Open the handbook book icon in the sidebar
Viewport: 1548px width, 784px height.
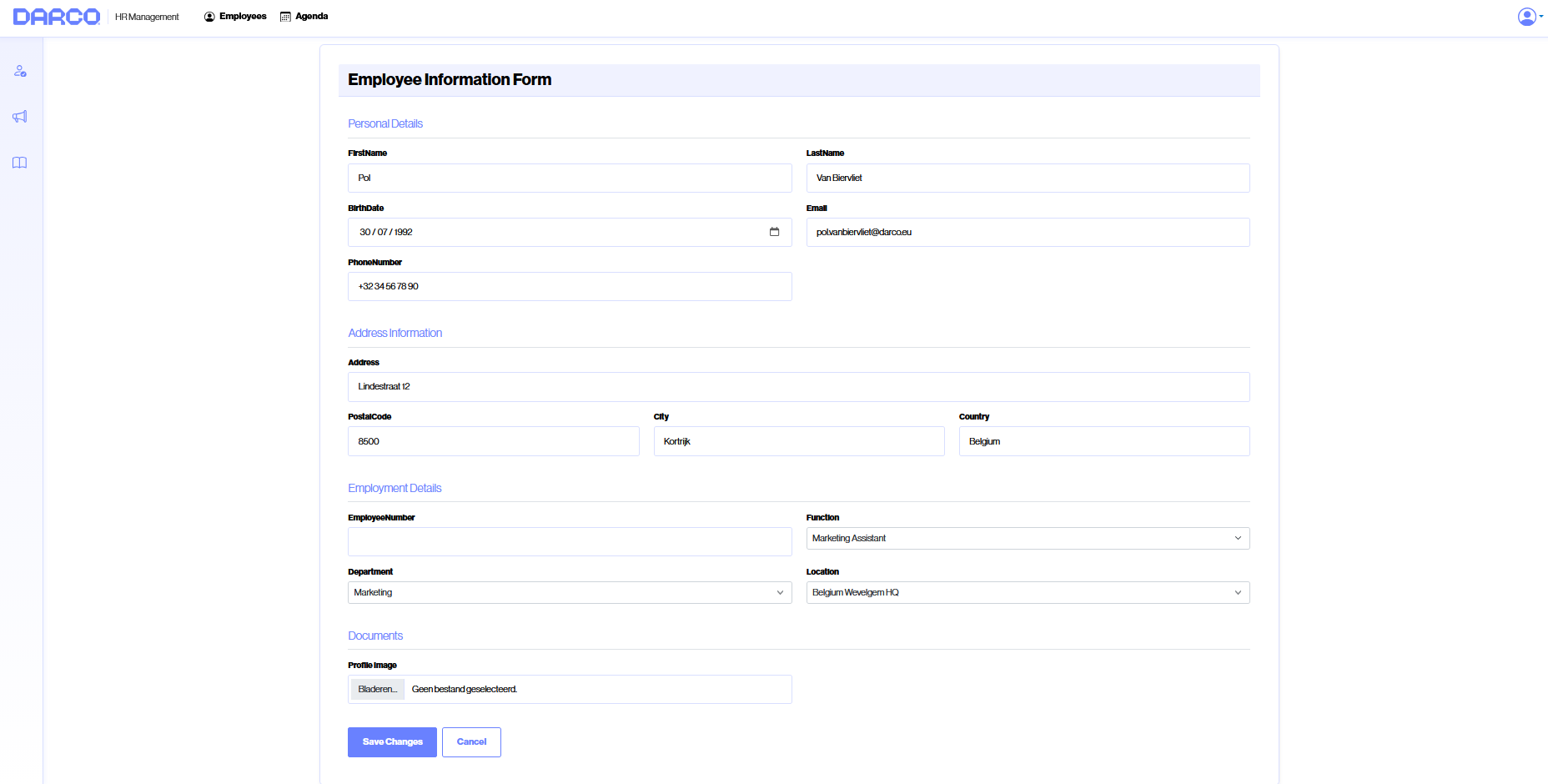[x=19, y=163]
